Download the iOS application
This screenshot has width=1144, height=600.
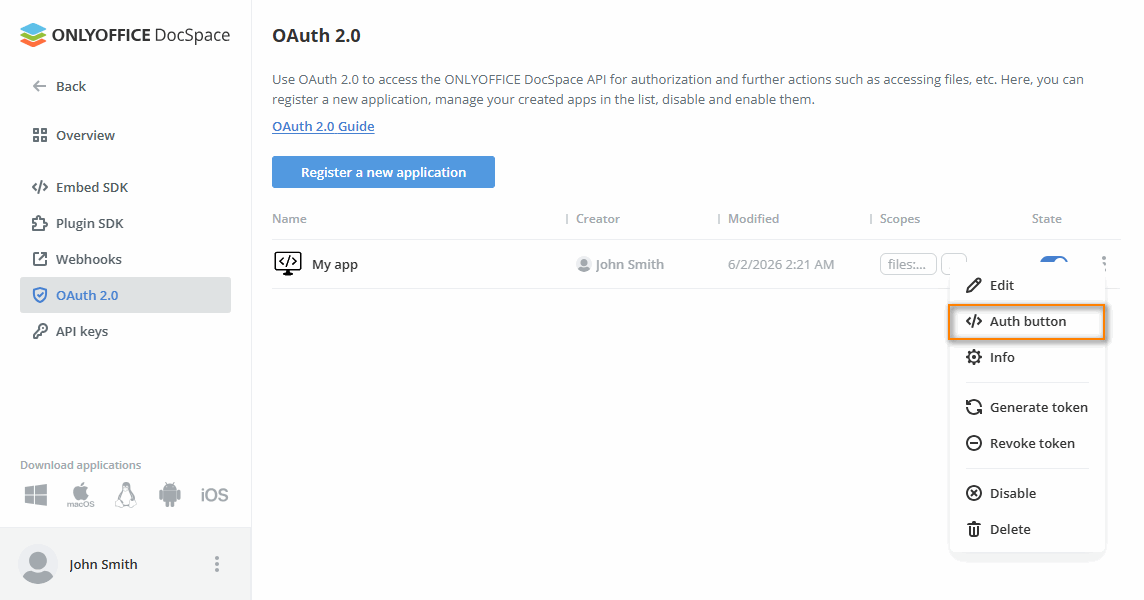coord(214,495)
